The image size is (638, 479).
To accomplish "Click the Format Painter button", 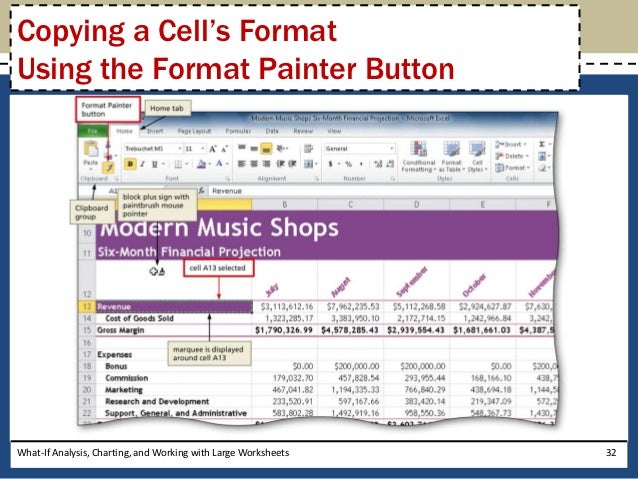I will coord(108,167).
